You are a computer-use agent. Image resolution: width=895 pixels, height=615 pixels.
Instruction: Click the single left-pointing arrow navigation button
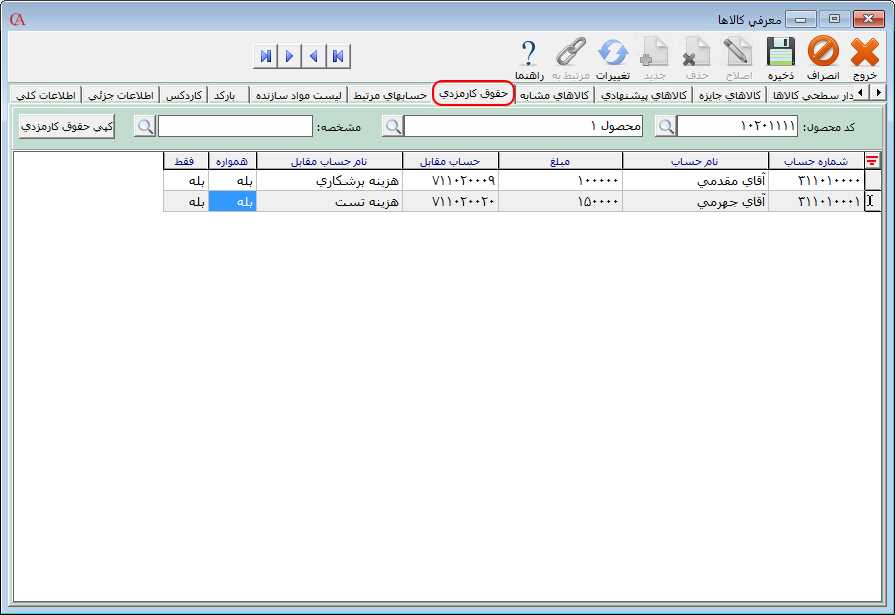(313, 56)
